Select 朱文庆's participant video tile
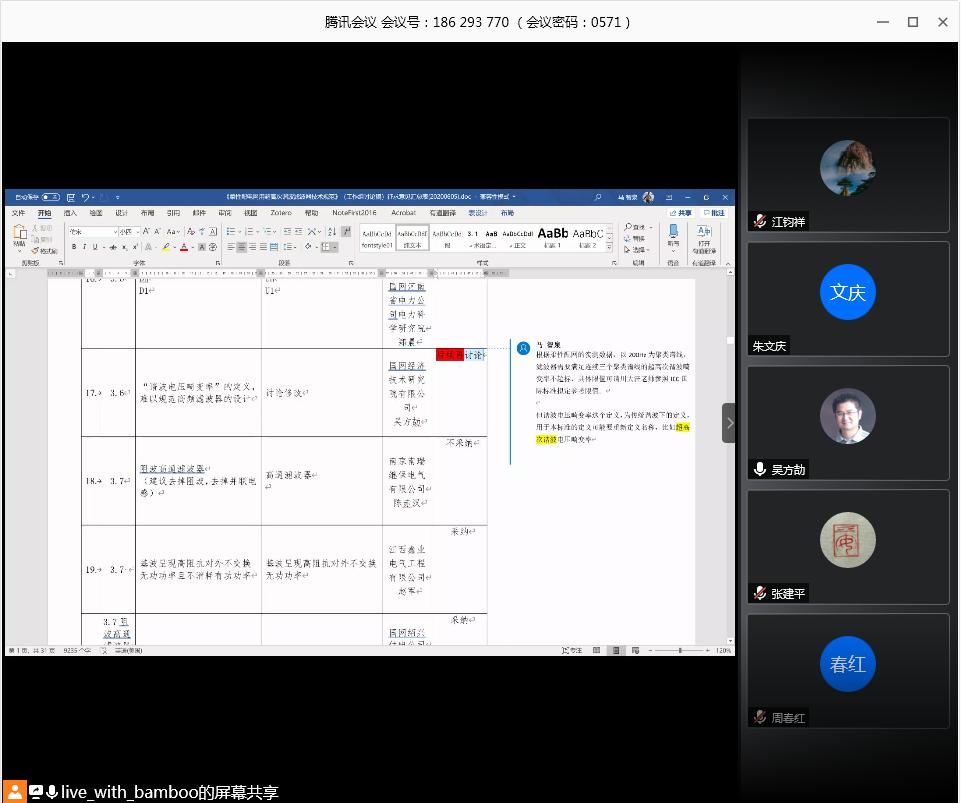This screenshot has width=961, height=803. coord(848,299)
